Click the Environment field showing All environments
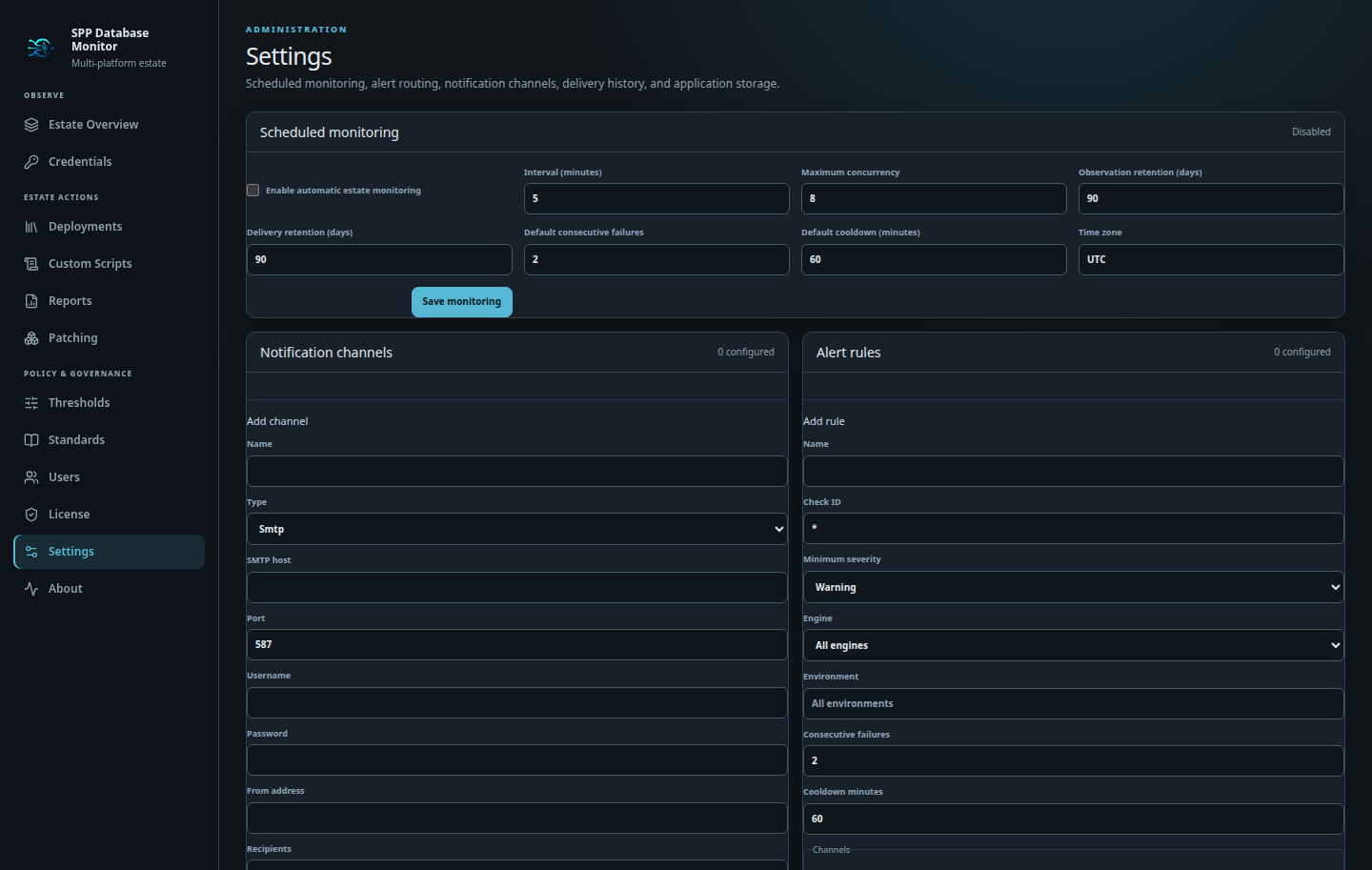Image resolution: width=1372 pixels, height=870 pixels. point(1074,703)
